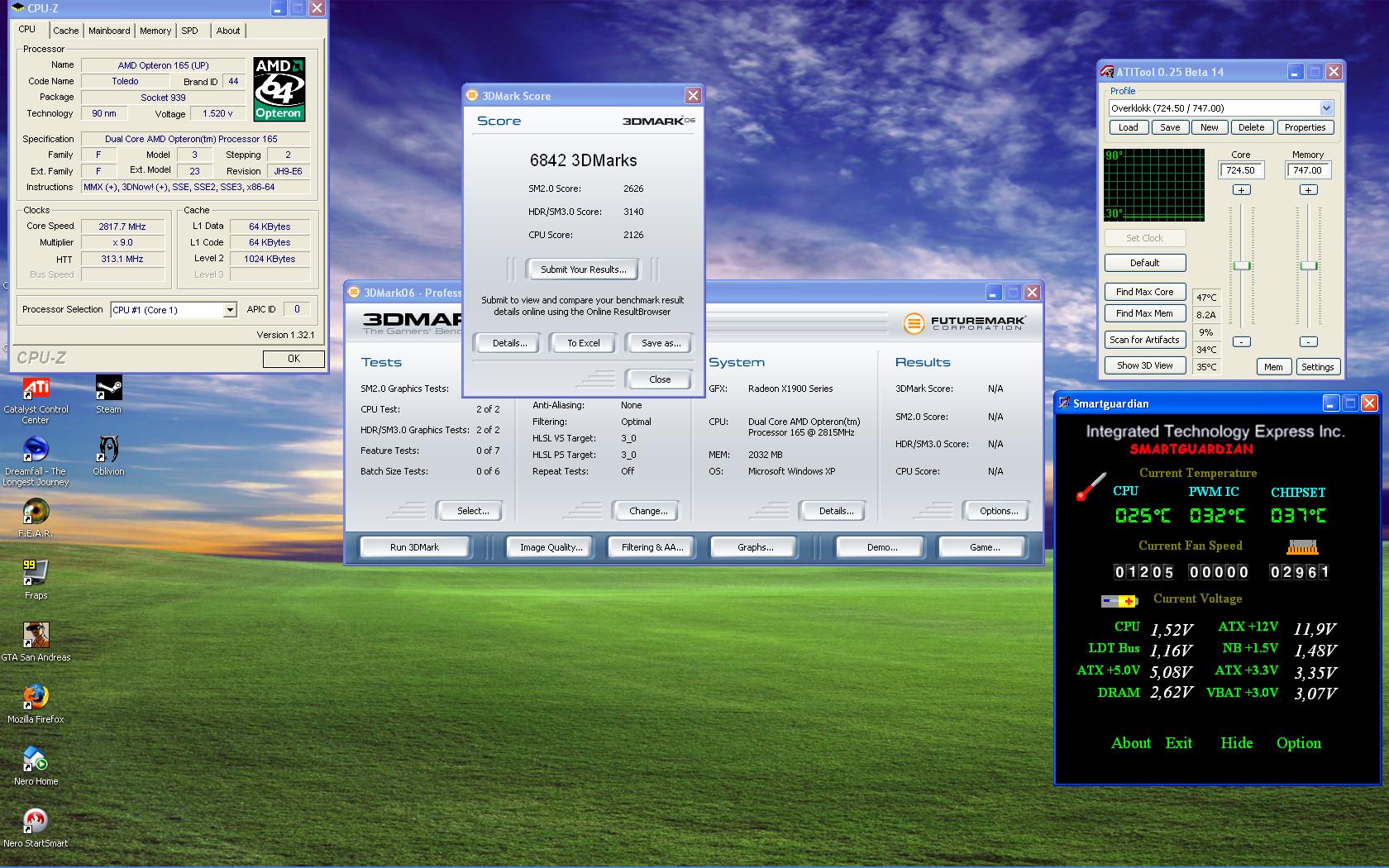Decrease Core clock with the minus button
The height and width of the screenshot is (868, 1389).
point(1241,341)
